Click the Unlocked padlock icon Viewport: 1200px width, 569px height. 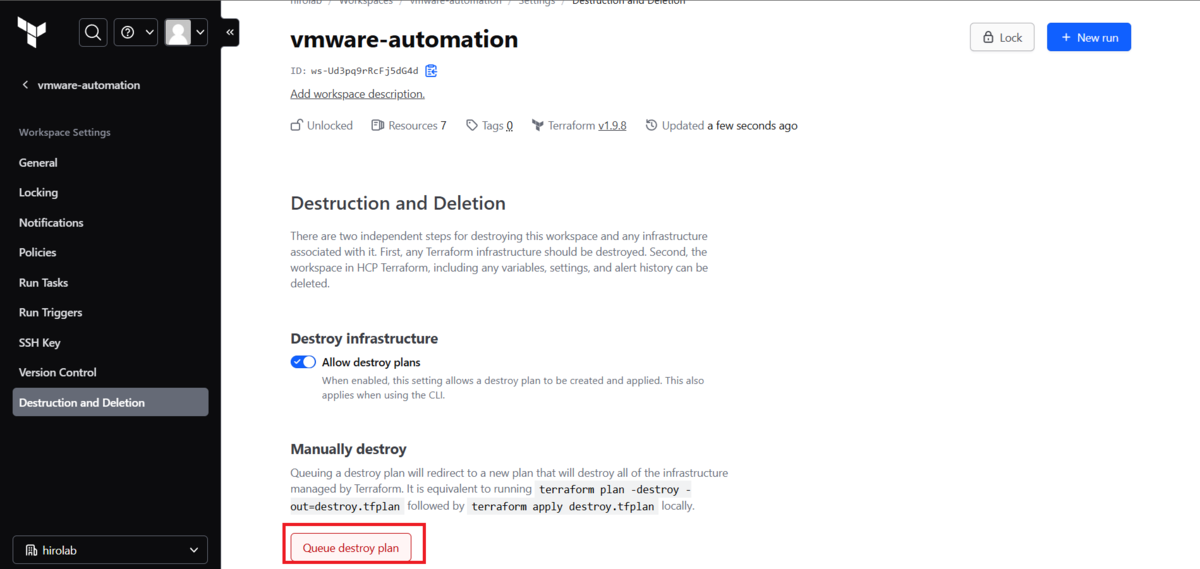click(296, 126)
